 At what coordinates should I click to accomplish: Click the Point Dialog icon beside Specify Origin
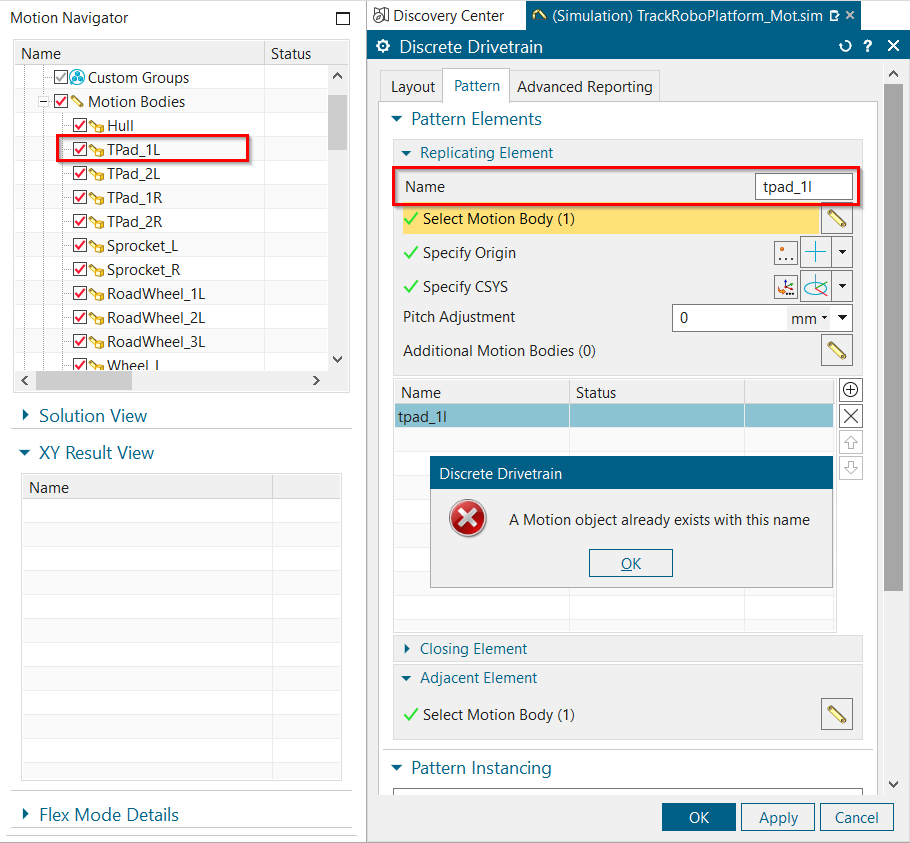click(786, 253)
